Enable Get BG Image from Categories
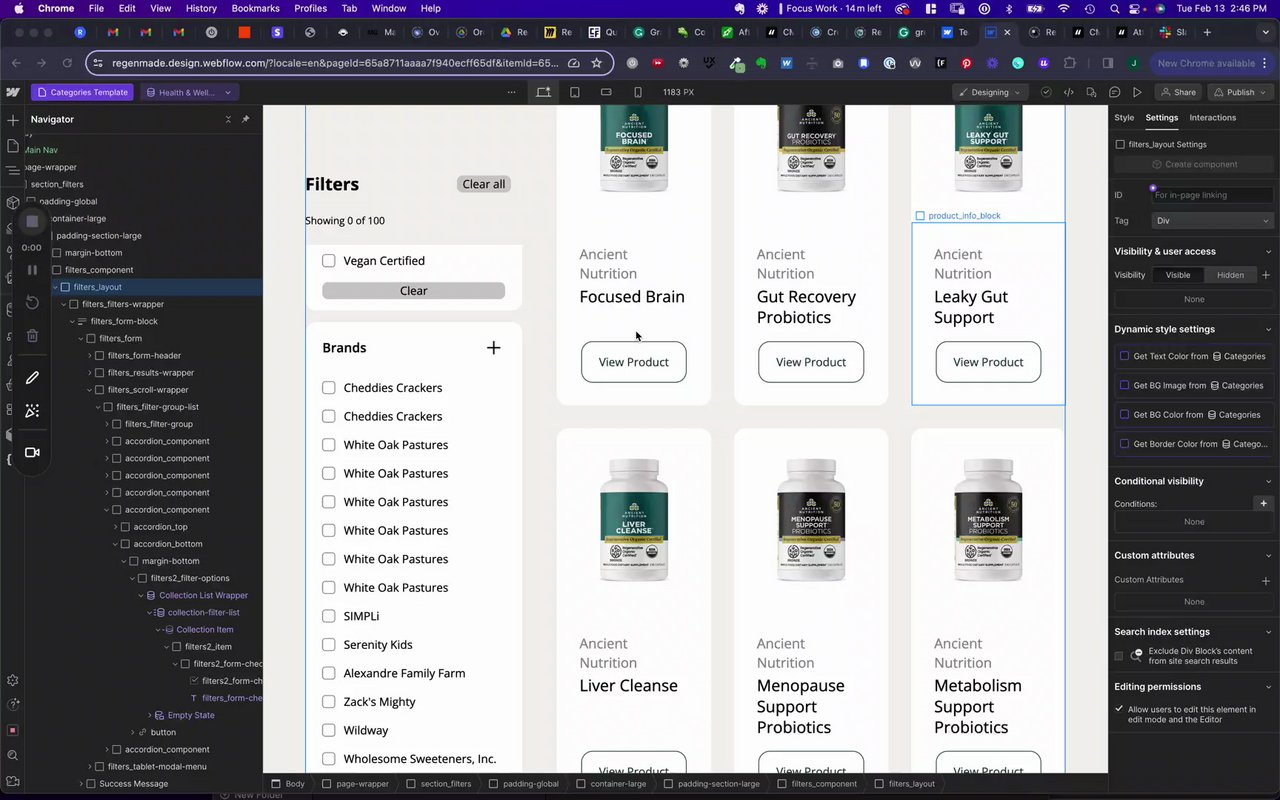Image resolution: width=1280 pixels, height=800 pixels. (1124, 385)
